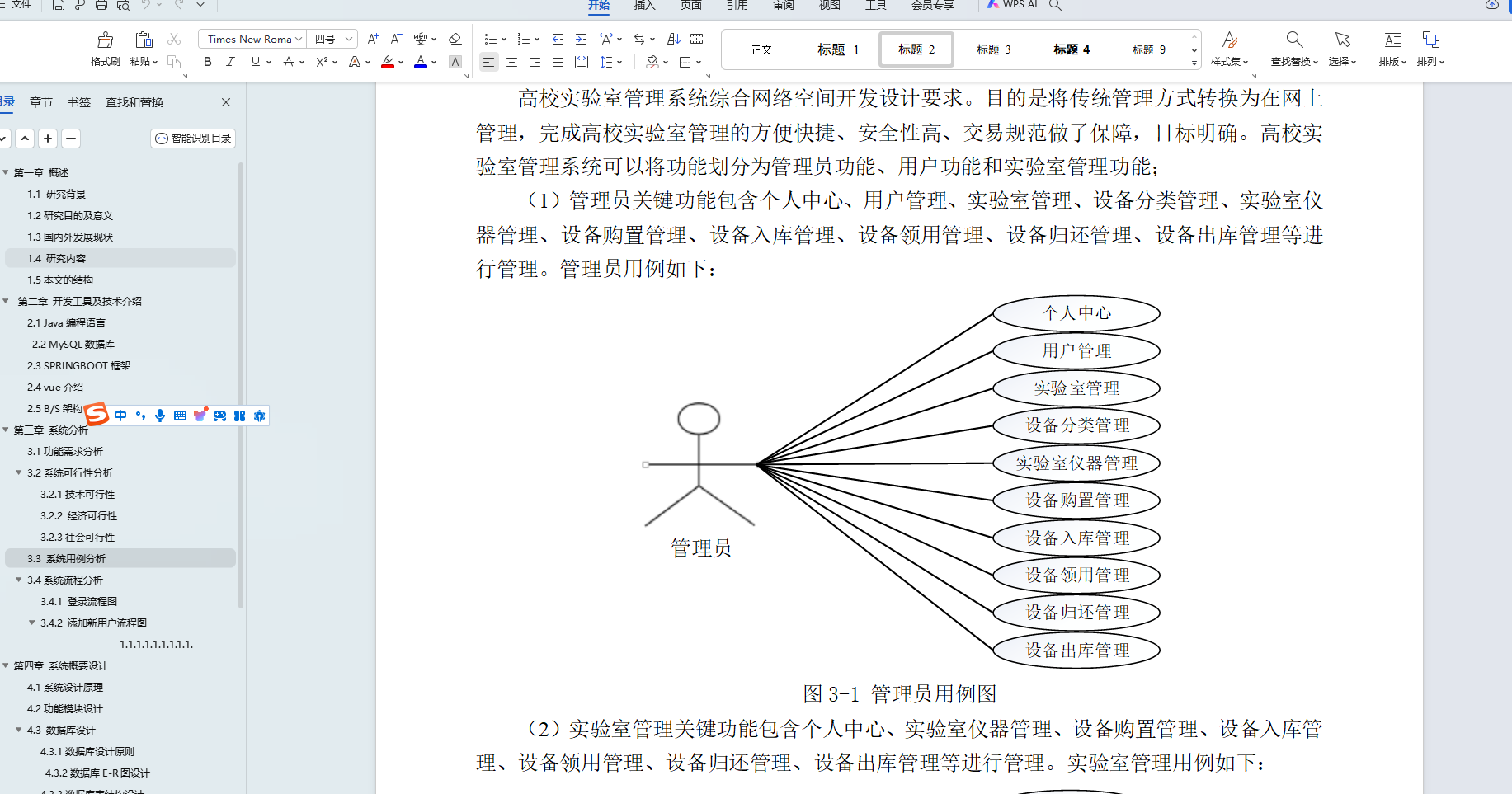Screen dimensions: 1512x794
Task: Click the Copy icon below scissors
Action: click(x=174, y=62)
